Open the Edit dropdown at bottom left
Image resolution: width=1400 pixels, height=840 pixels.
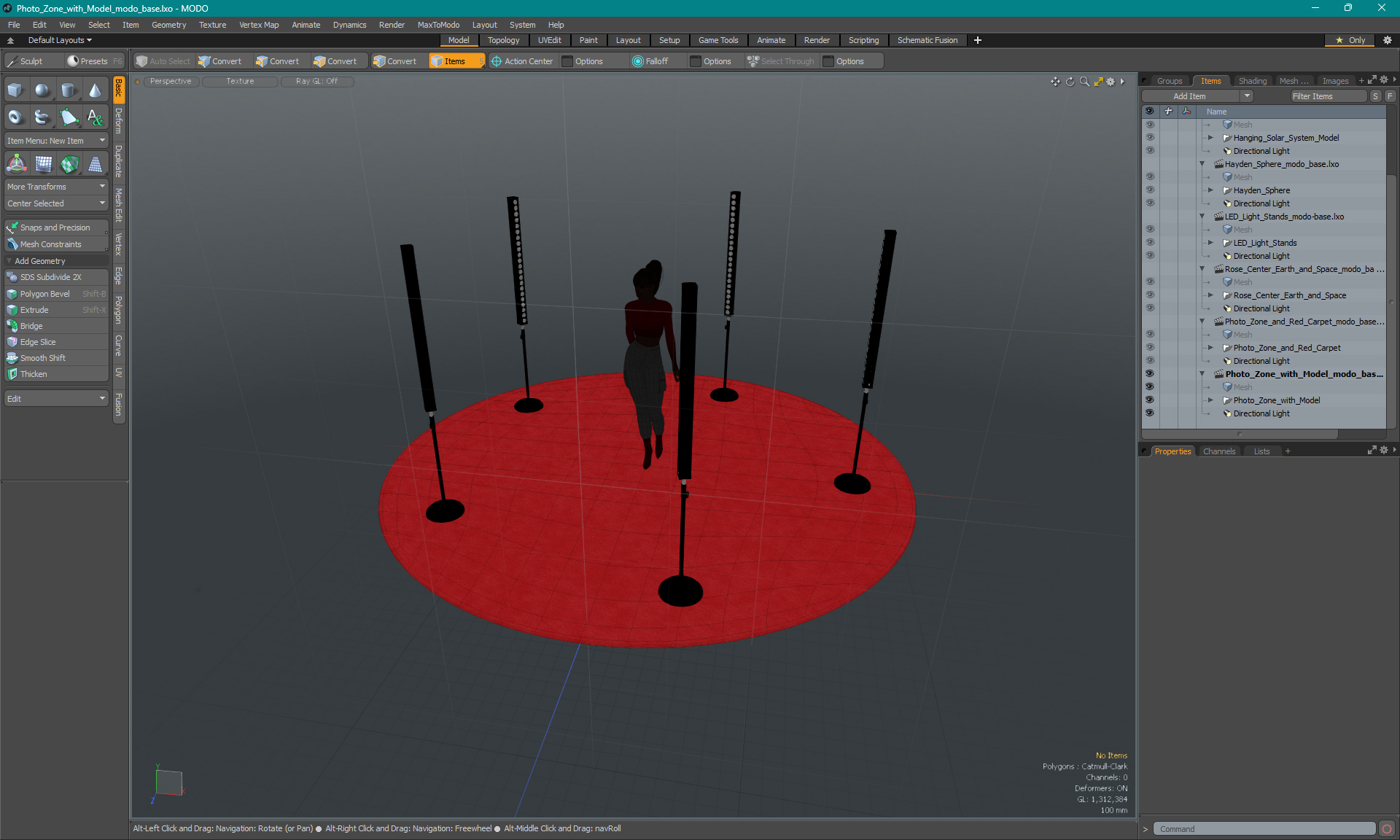click(56, 399)
